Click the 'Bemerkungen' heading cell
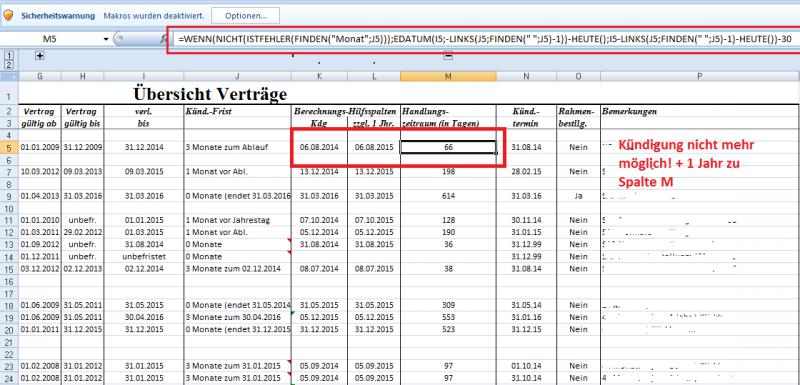The width and height of the screenshot is (800, 385). (x=700, y=111)
